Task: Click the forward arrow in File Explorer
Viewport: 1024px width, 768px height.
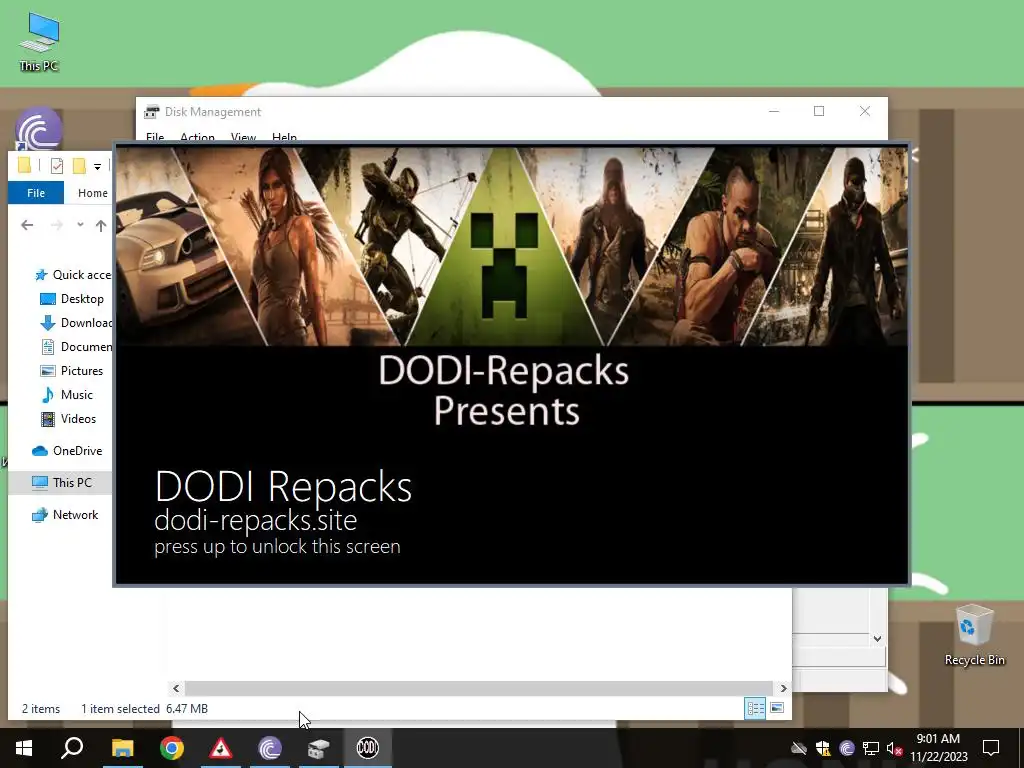Action: pyautogui.click(x=57, y=225)
